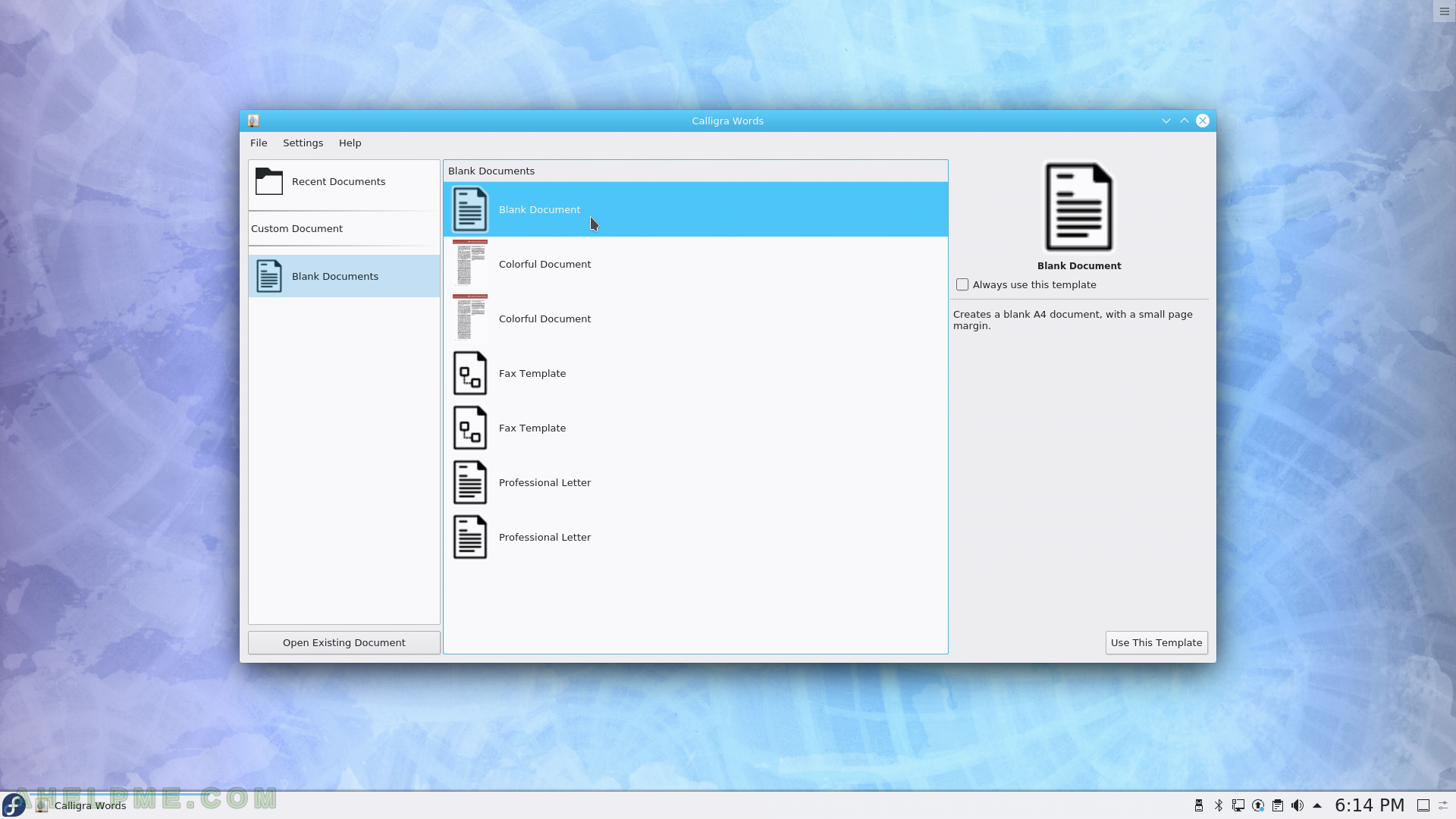Screen dimensions: 1456x819
Task: Open Fedora application launcher
Action: [x=14, y=805]
